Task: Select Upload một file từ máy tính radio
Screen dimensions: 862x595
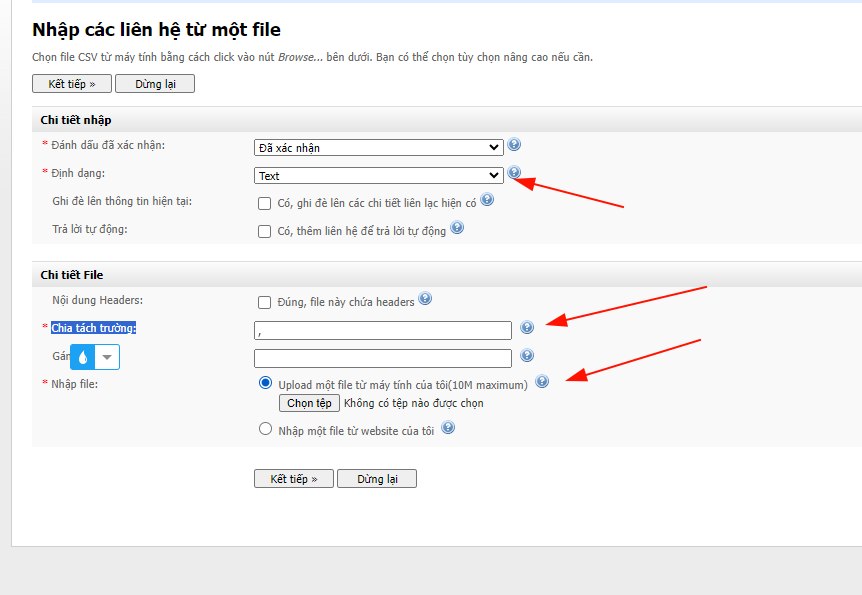Action: pyautogui.click(x=265, y=383)
